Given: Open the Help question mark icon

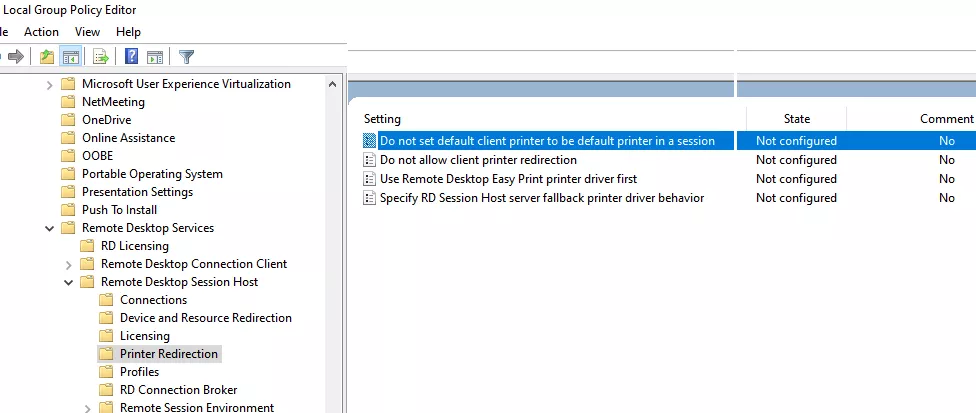Looking at the screenshot, I should coord(131,57).
